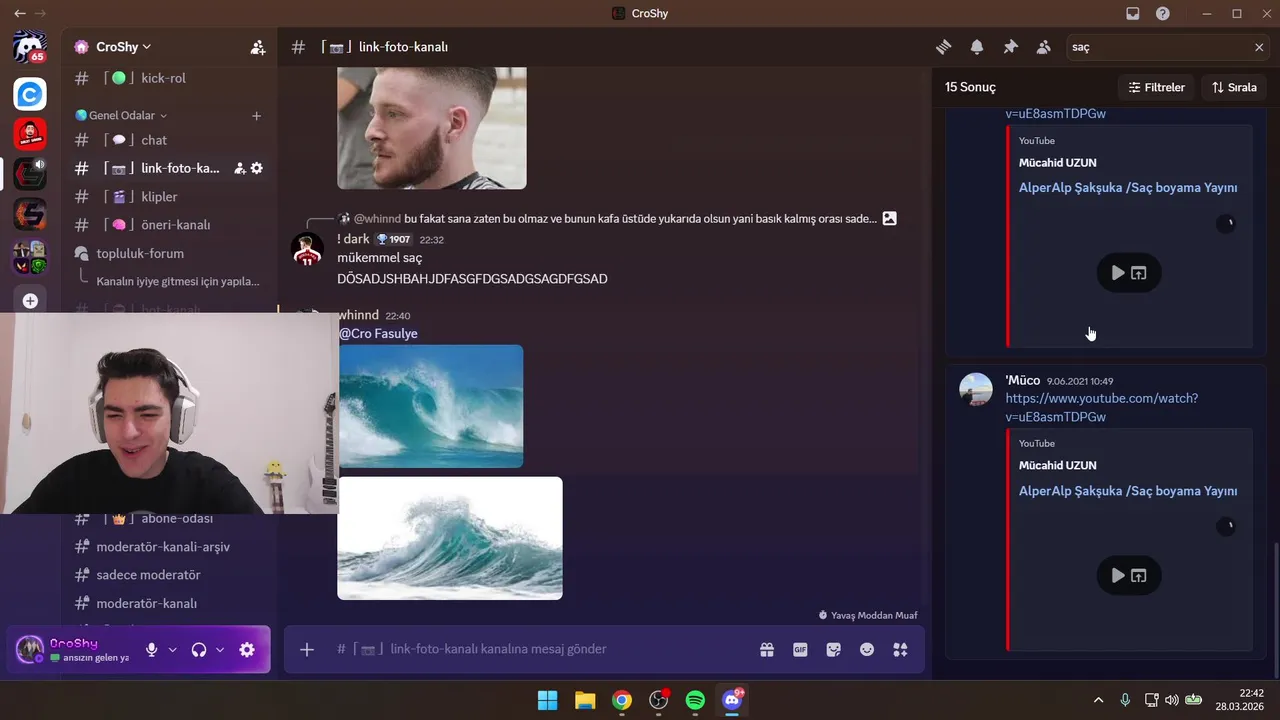Open the topluluk-forum channel
1280x720 pixels.
coord(169,253)
